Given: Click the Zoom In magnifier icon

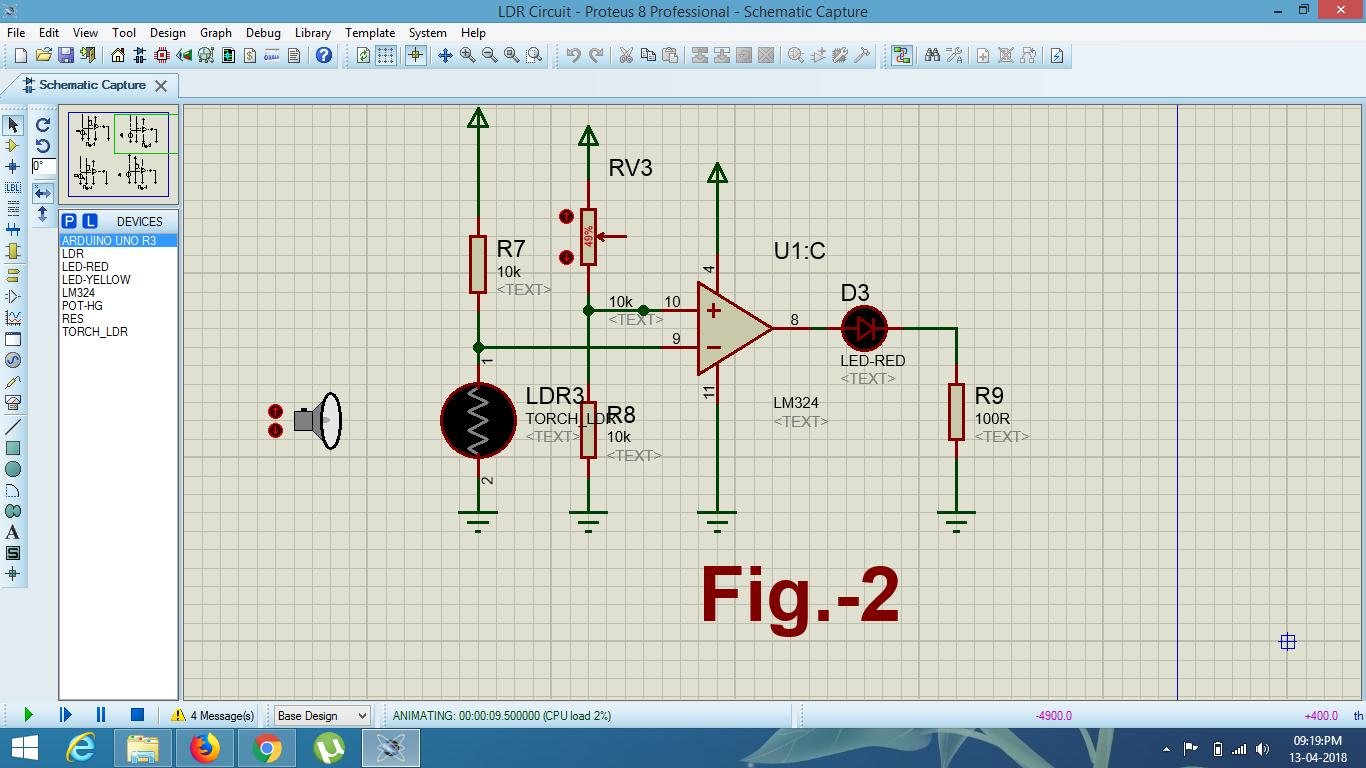Looking at the screenshot, I should click(467, 56).
